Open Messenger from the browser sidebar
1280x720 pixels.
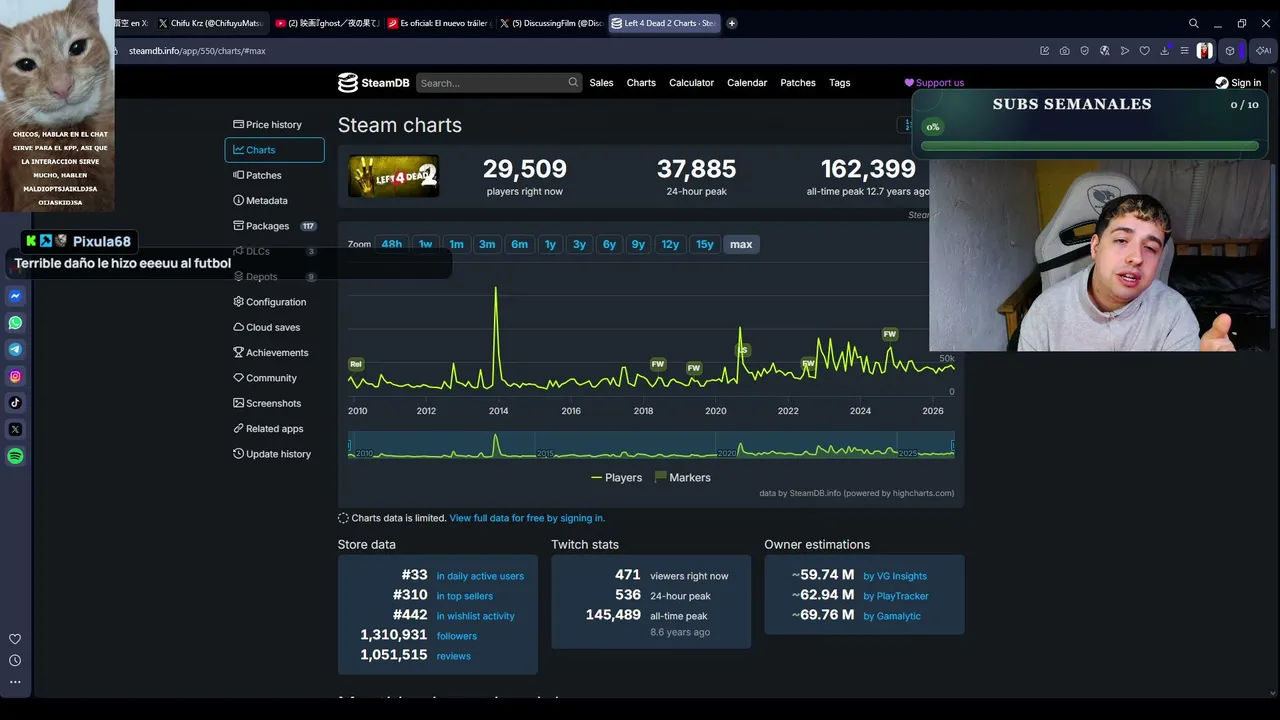[15, 296]
